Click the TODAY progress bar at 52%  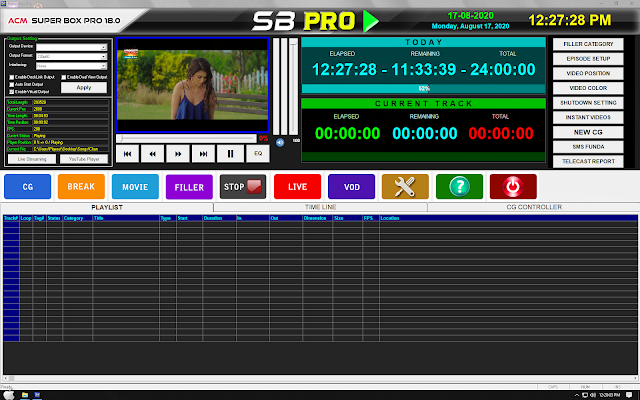point(423,89)
